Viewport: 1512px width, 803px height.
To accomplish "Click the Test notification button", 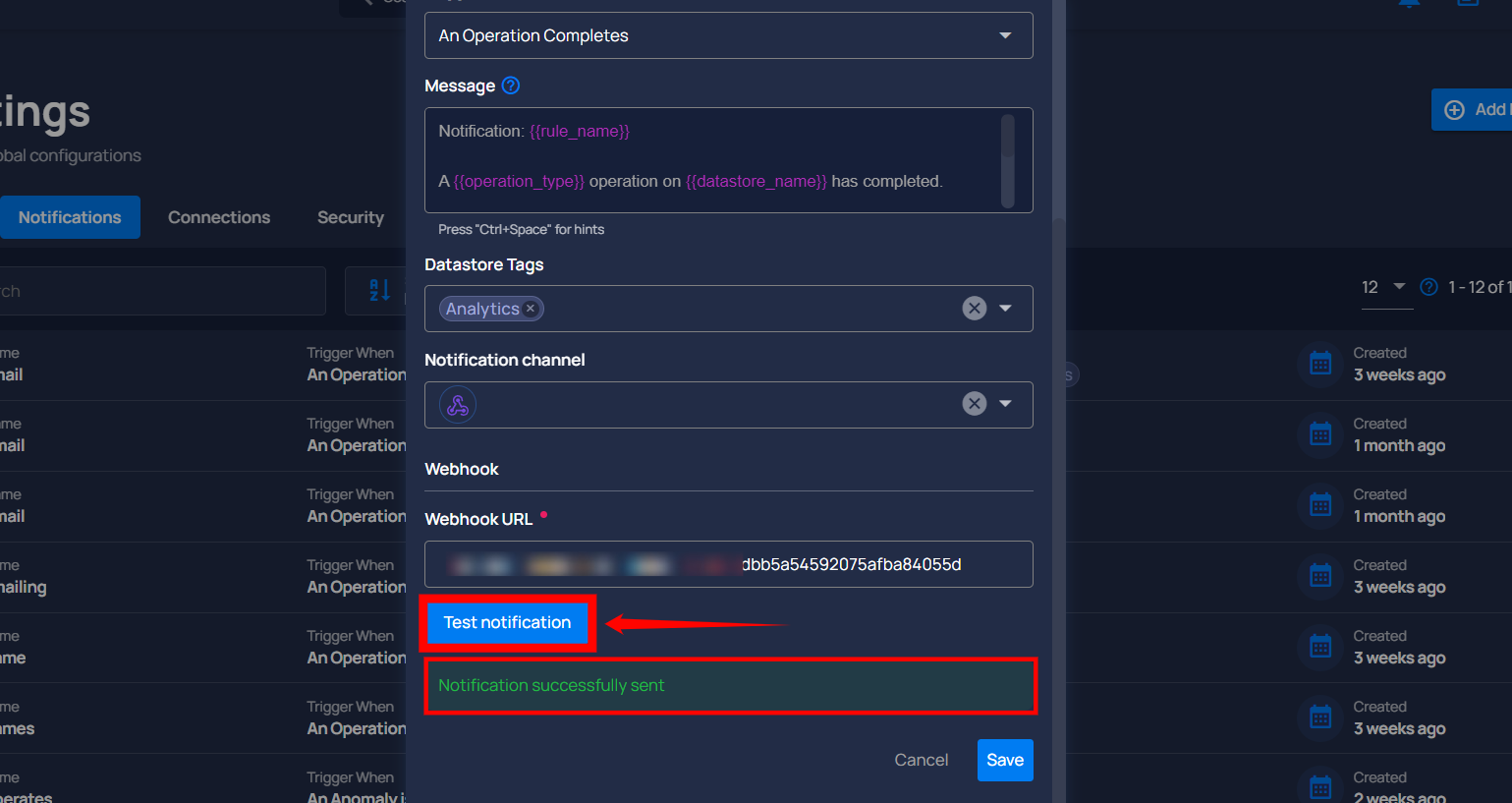I will (x=507, y=622).
